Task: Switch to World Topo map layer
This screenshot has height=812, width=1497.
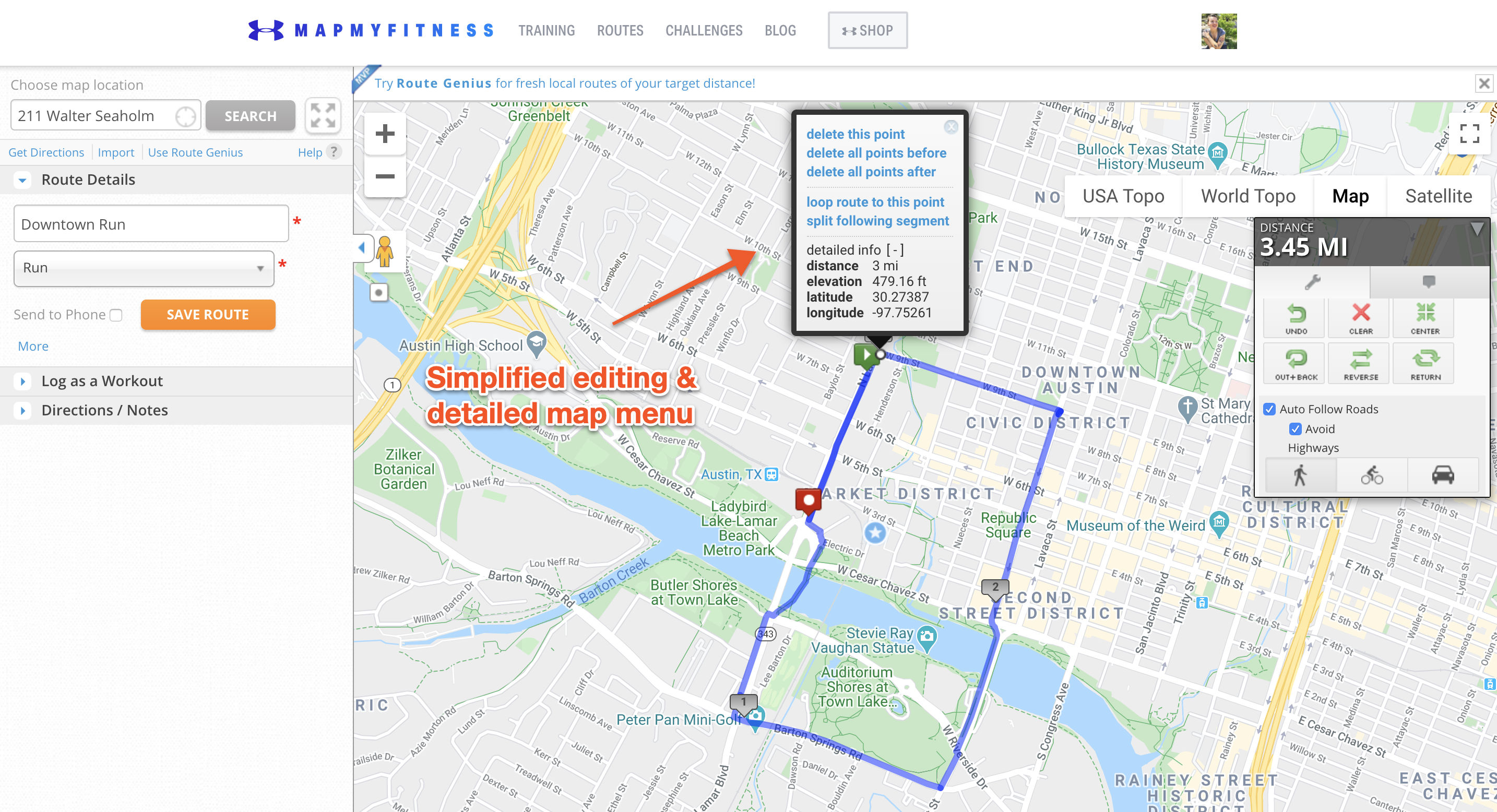Action: 1247,196
